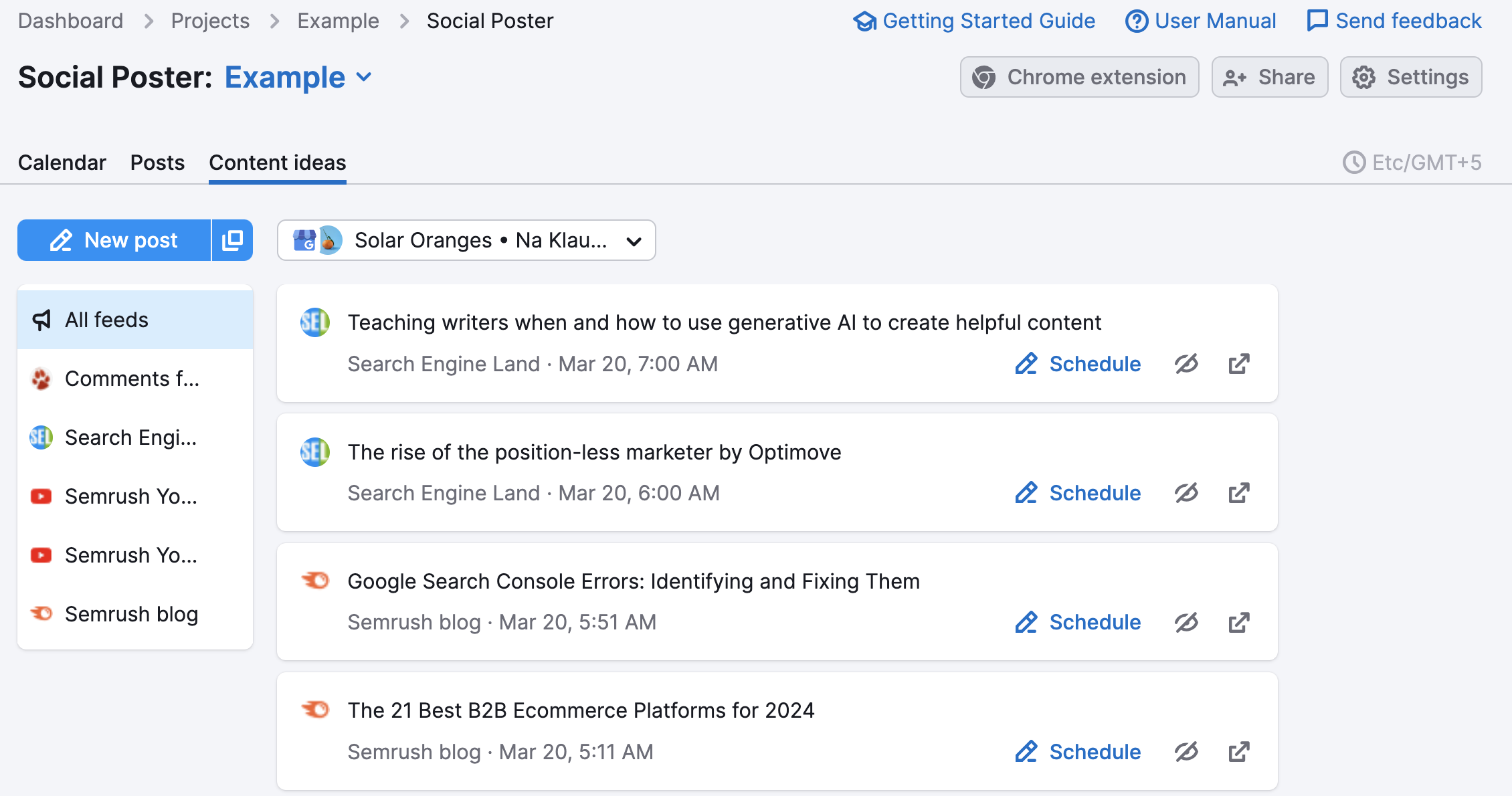Hide the Google Search Console Errors post

click(1186, 621)
